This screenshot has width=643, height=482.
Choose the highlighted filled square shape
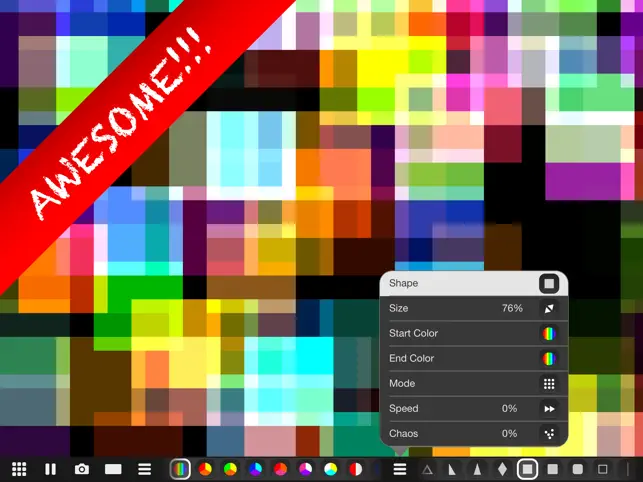527,469
